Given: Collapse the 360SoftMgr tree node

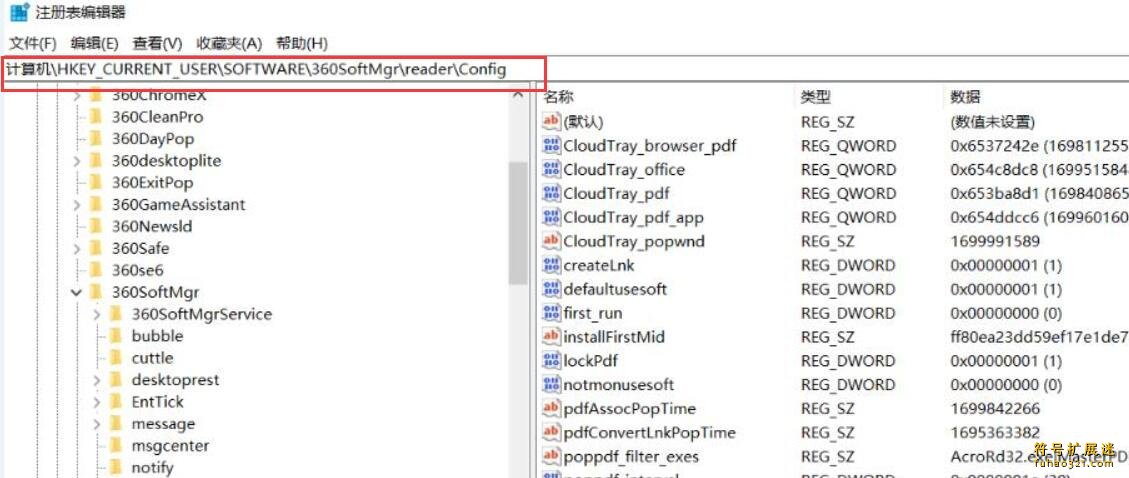Looking at the screenshot, I should 77,293.
